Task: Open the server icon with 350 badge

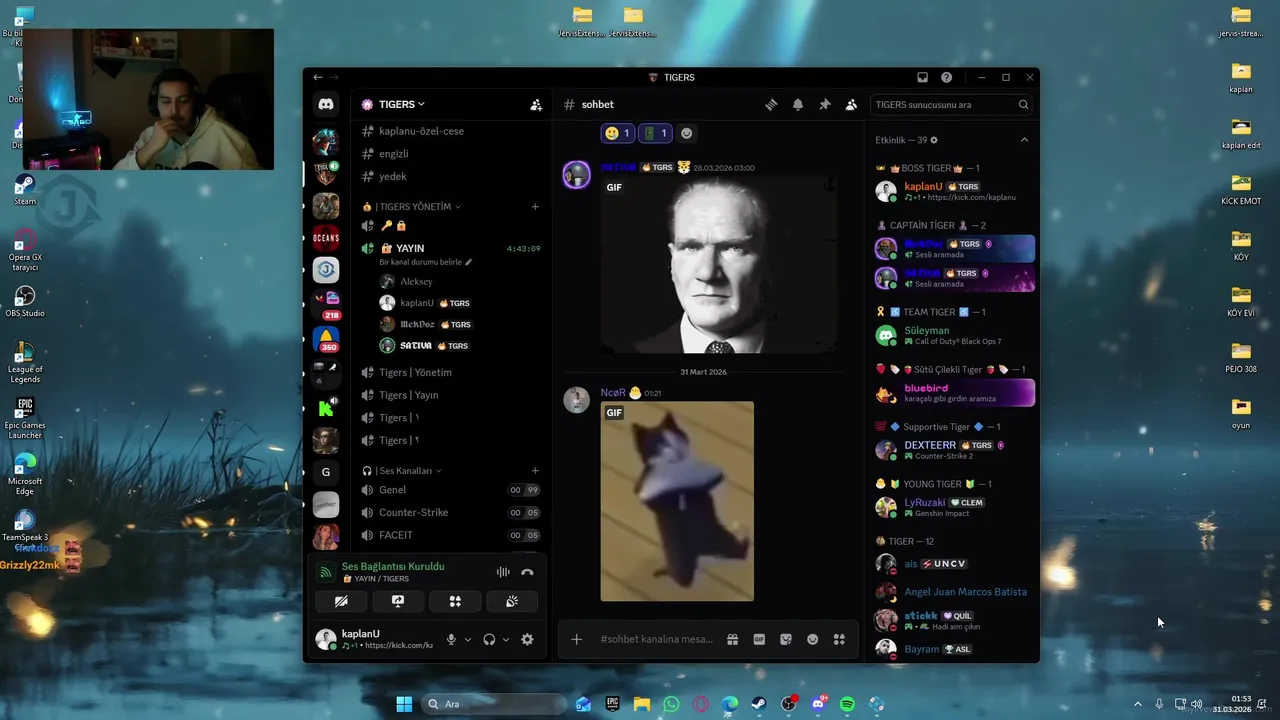Action: click(326, 340)
